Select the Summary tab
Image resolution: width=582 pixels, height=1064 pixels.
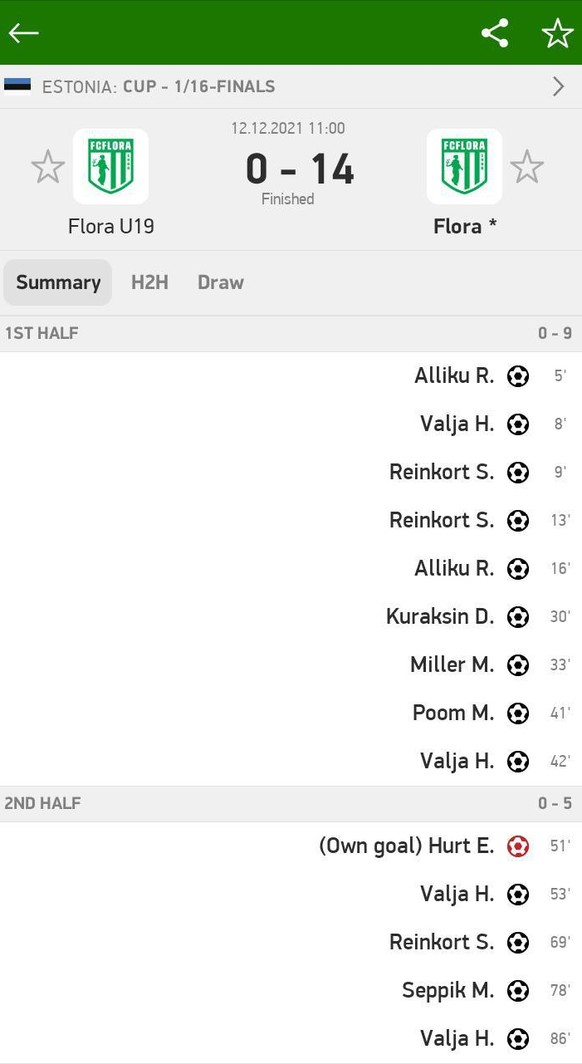click(x=58, y=282)
